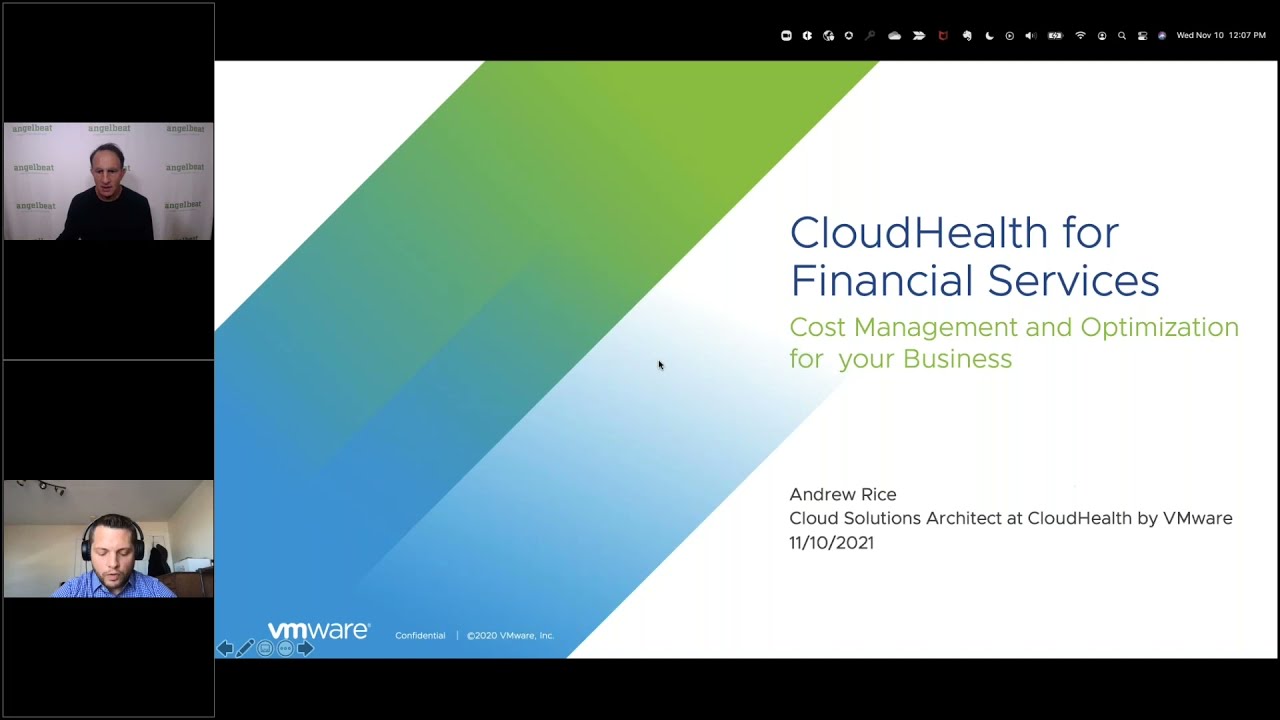This screenshot has height=720, width=1280.
Task: Open the key-shaped menu bar icon
Action: point(870,36)
